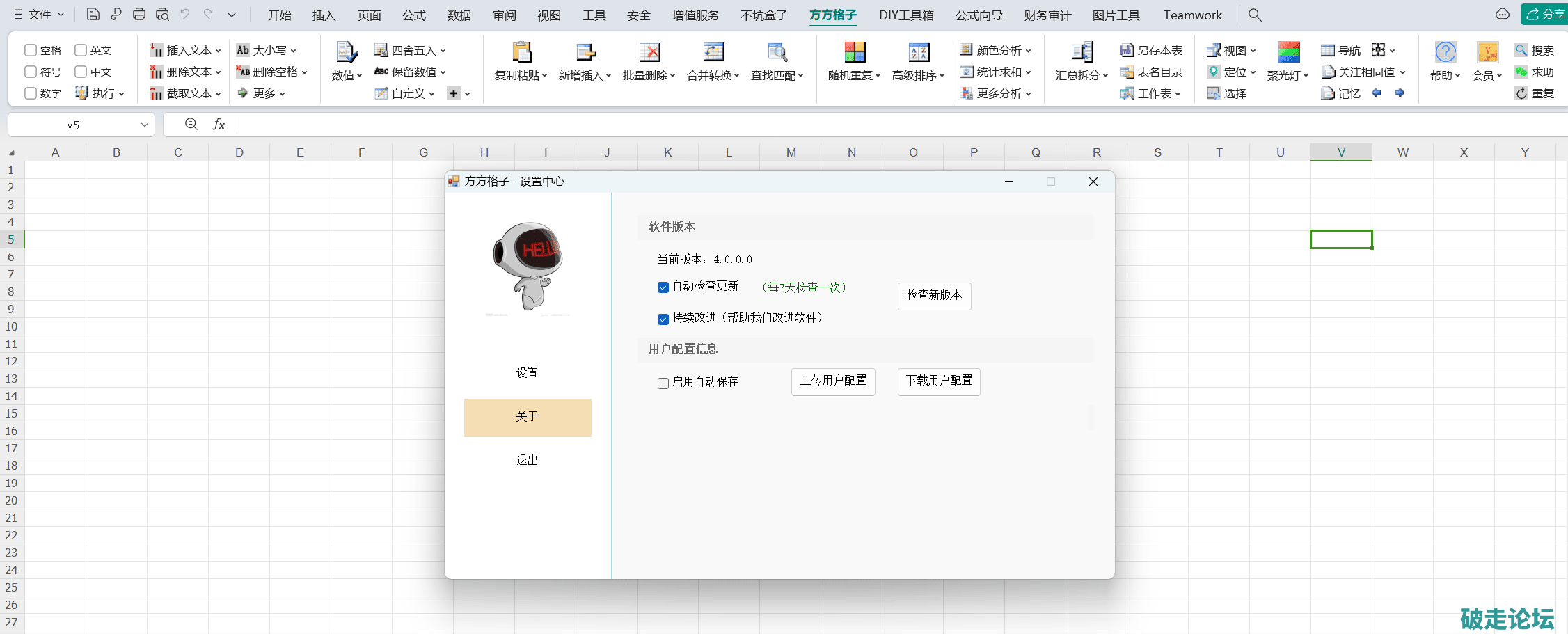The height and width of the screenshot is (634, 1568).
Task: Click the 批量删除 icon in ribbon
Action: (x=649, y=53)
